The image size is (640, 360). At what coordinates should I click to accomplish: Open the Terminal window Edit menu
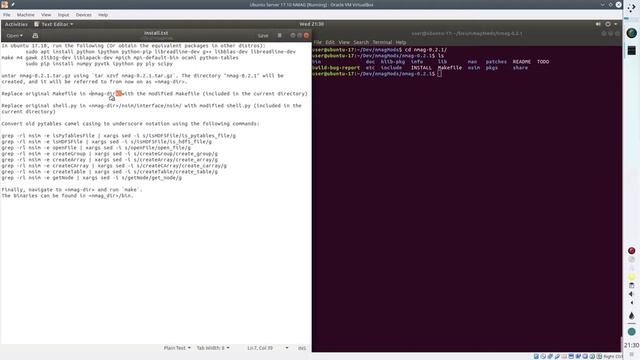coord(330,42)
